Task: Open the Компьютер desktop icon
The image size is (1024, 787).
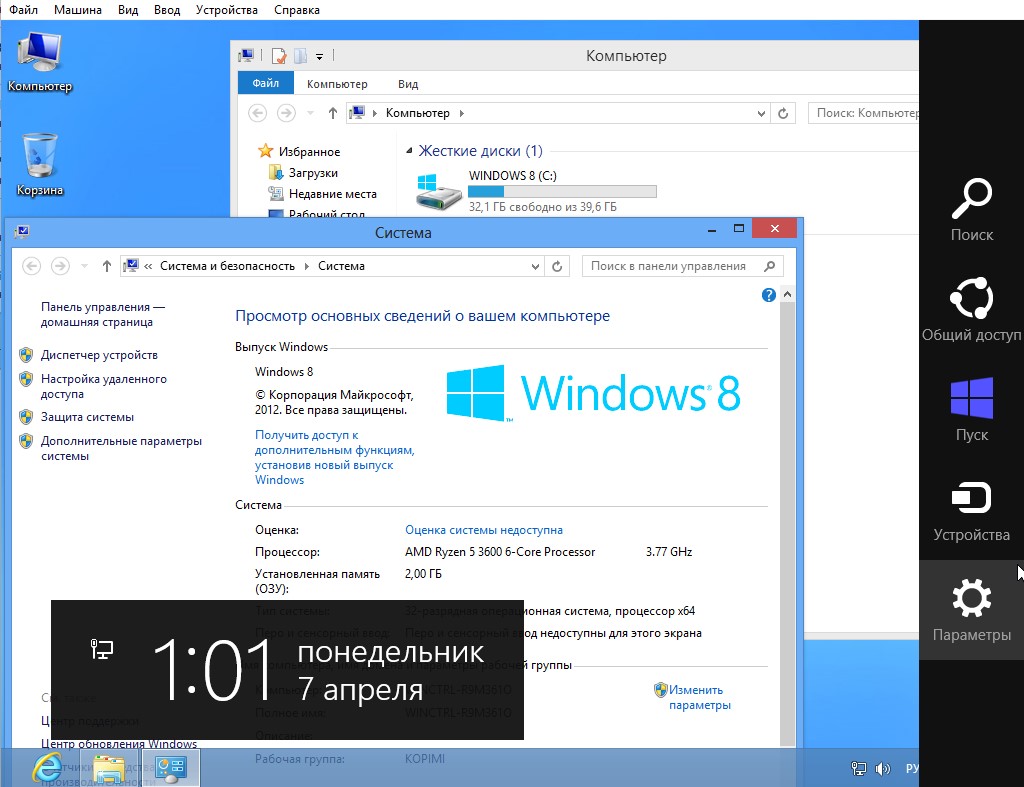Action: (39, 63)
